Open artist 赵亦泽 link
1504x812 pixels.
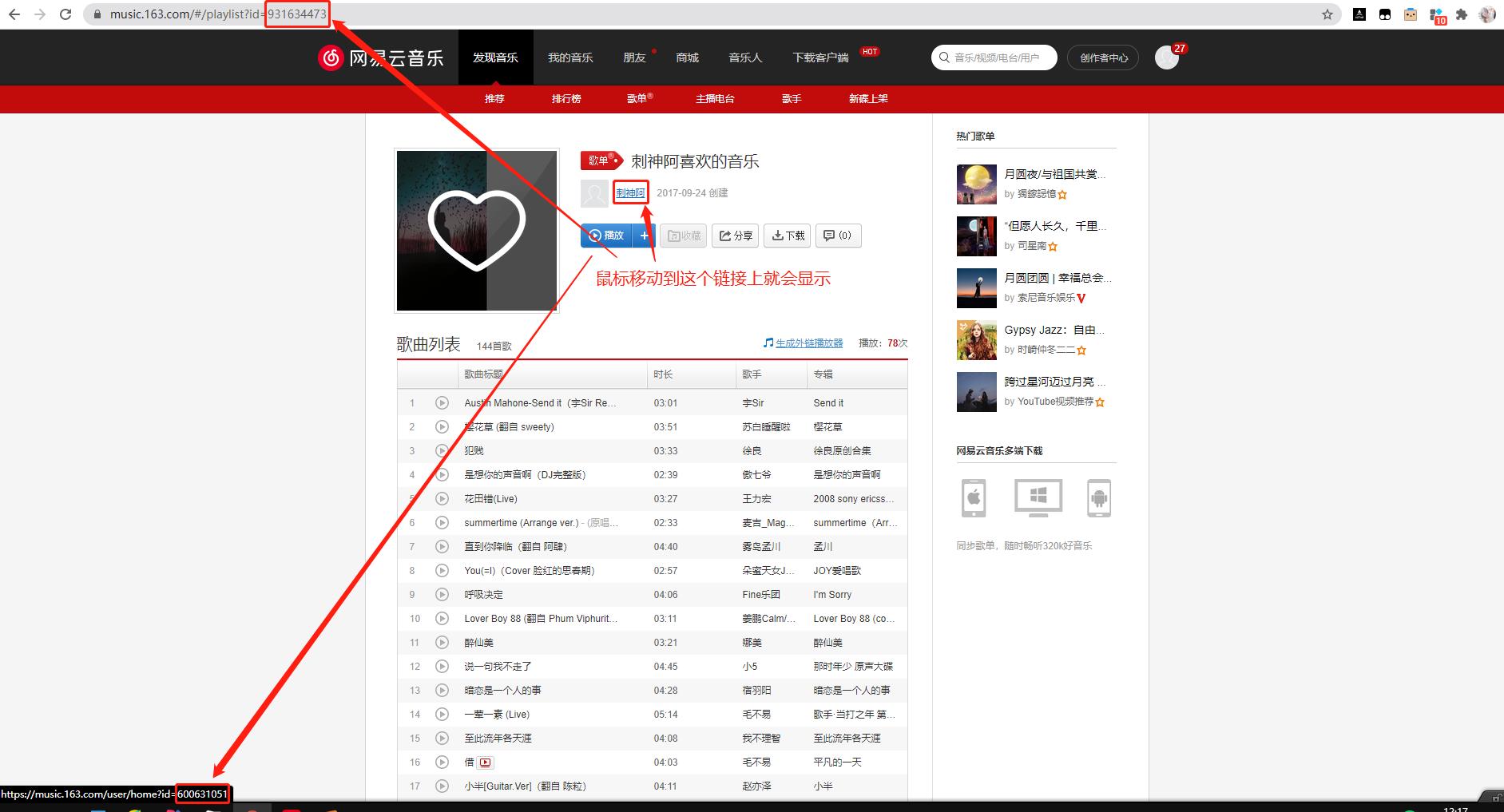coord(756,786)
